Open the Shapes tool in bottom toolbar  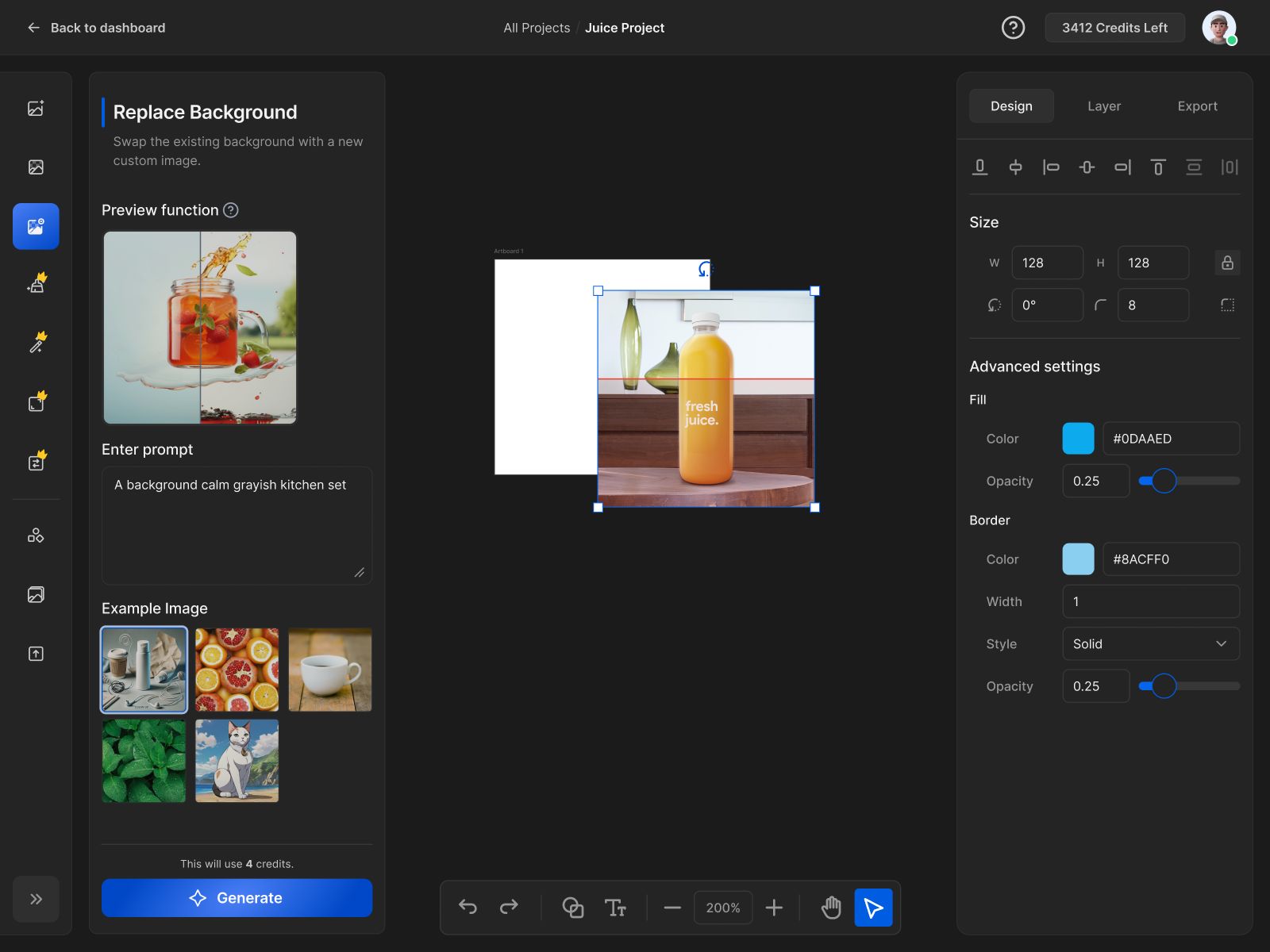pyautogui.click(x=573, y=907)
